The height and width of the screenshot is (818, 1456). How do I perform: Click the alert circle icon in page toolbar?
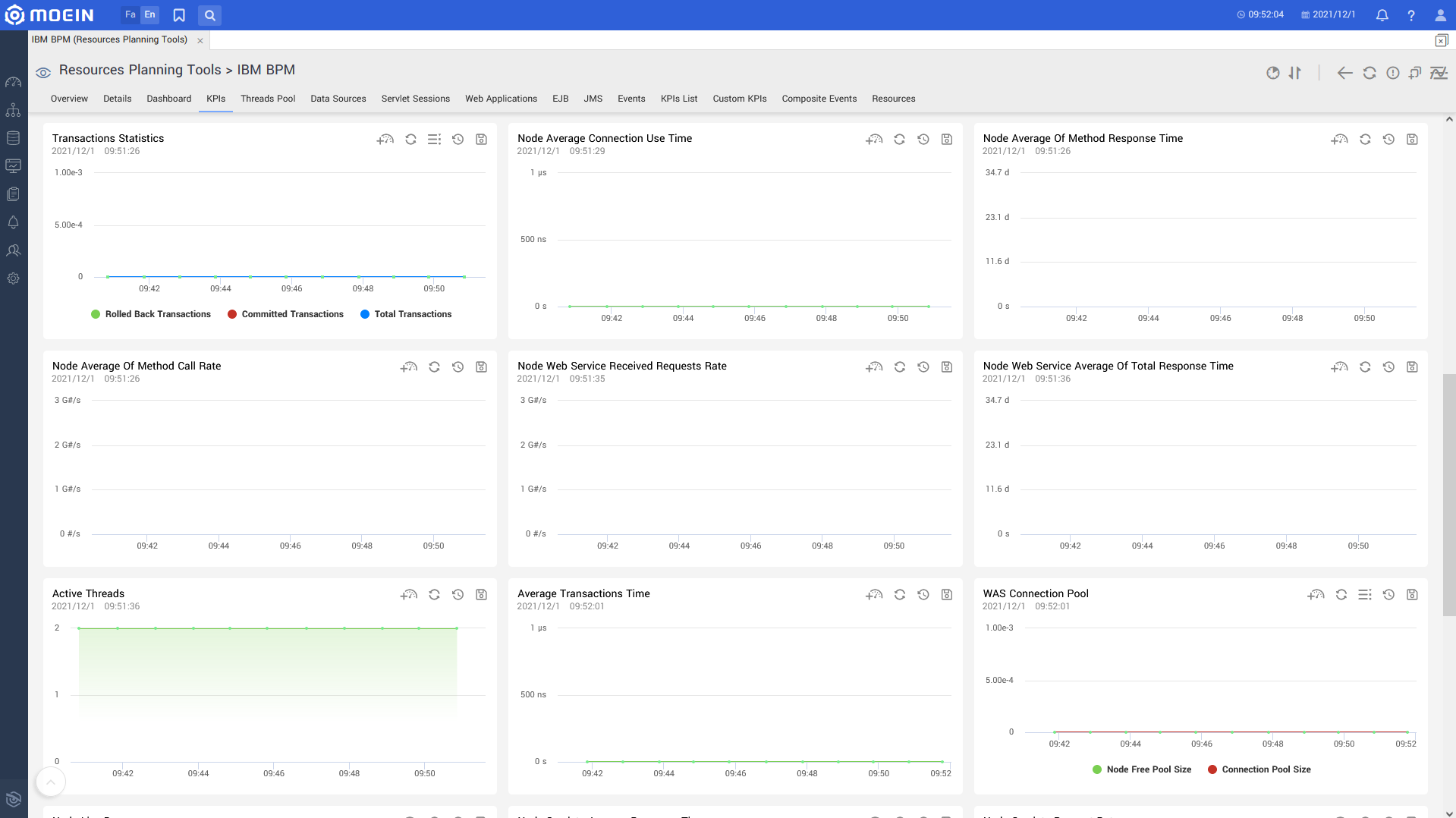click(1393, 73)
